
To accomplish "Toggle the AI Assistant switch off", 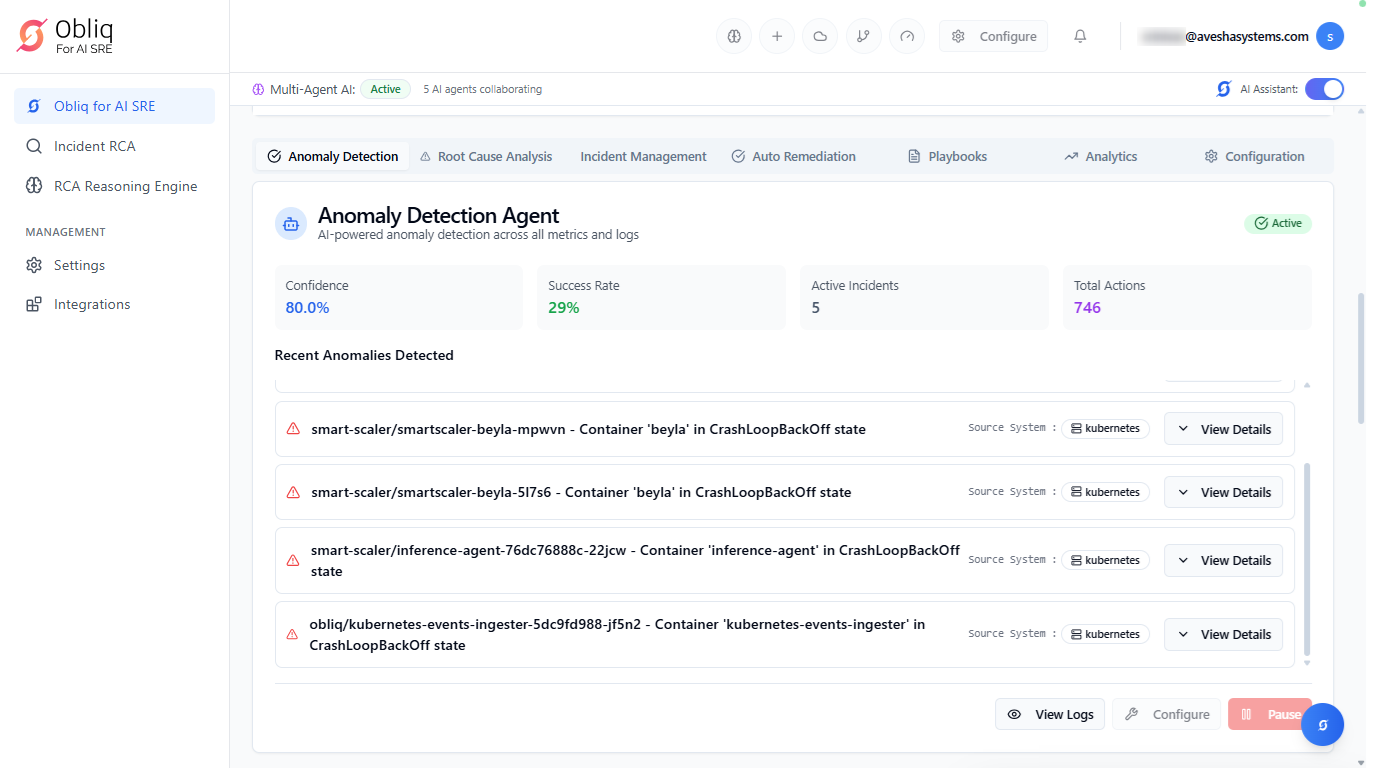I will (x=1323, y=89).
